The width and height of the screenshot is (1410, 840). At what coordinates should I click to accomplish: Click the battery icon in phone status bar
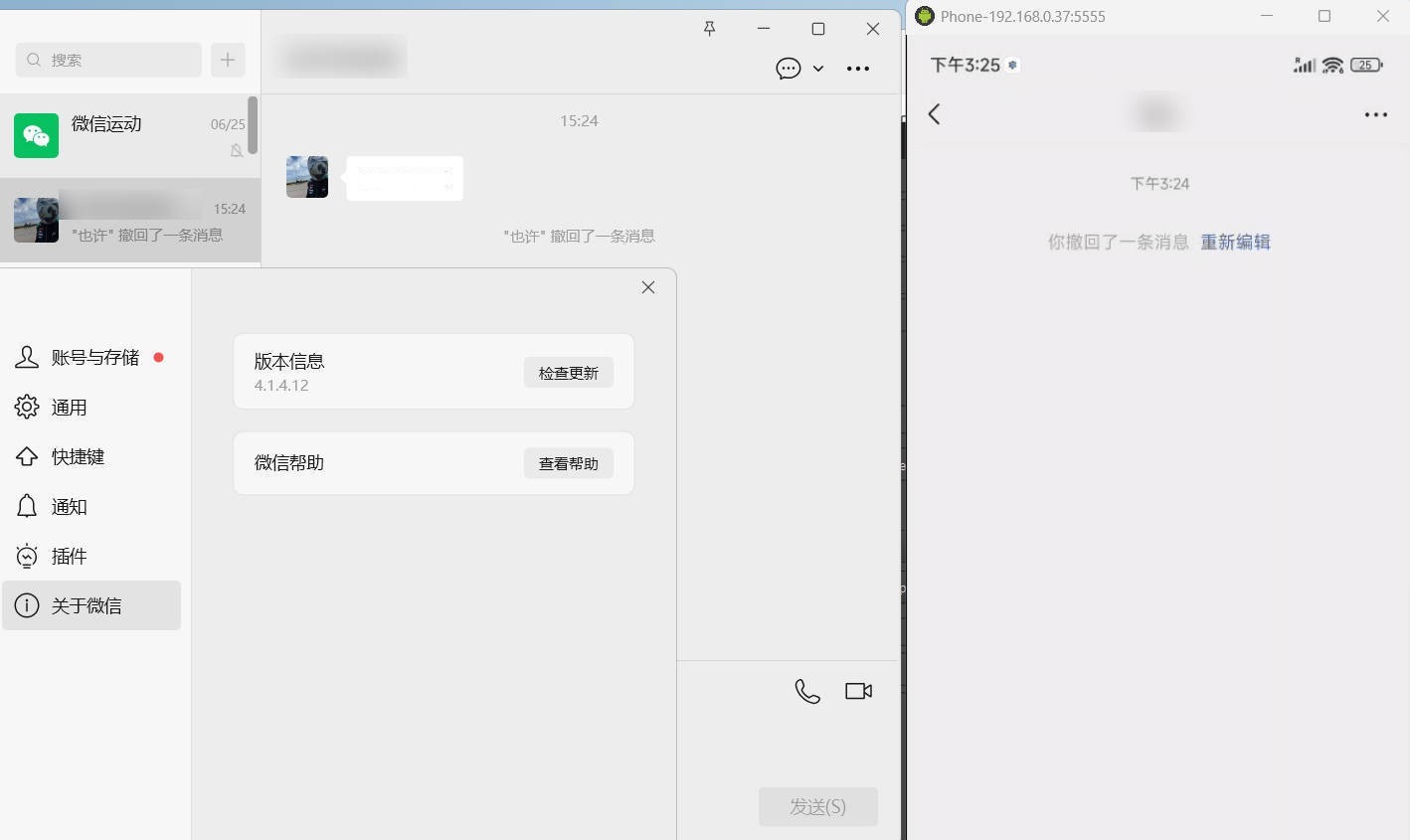point(1366,66)
